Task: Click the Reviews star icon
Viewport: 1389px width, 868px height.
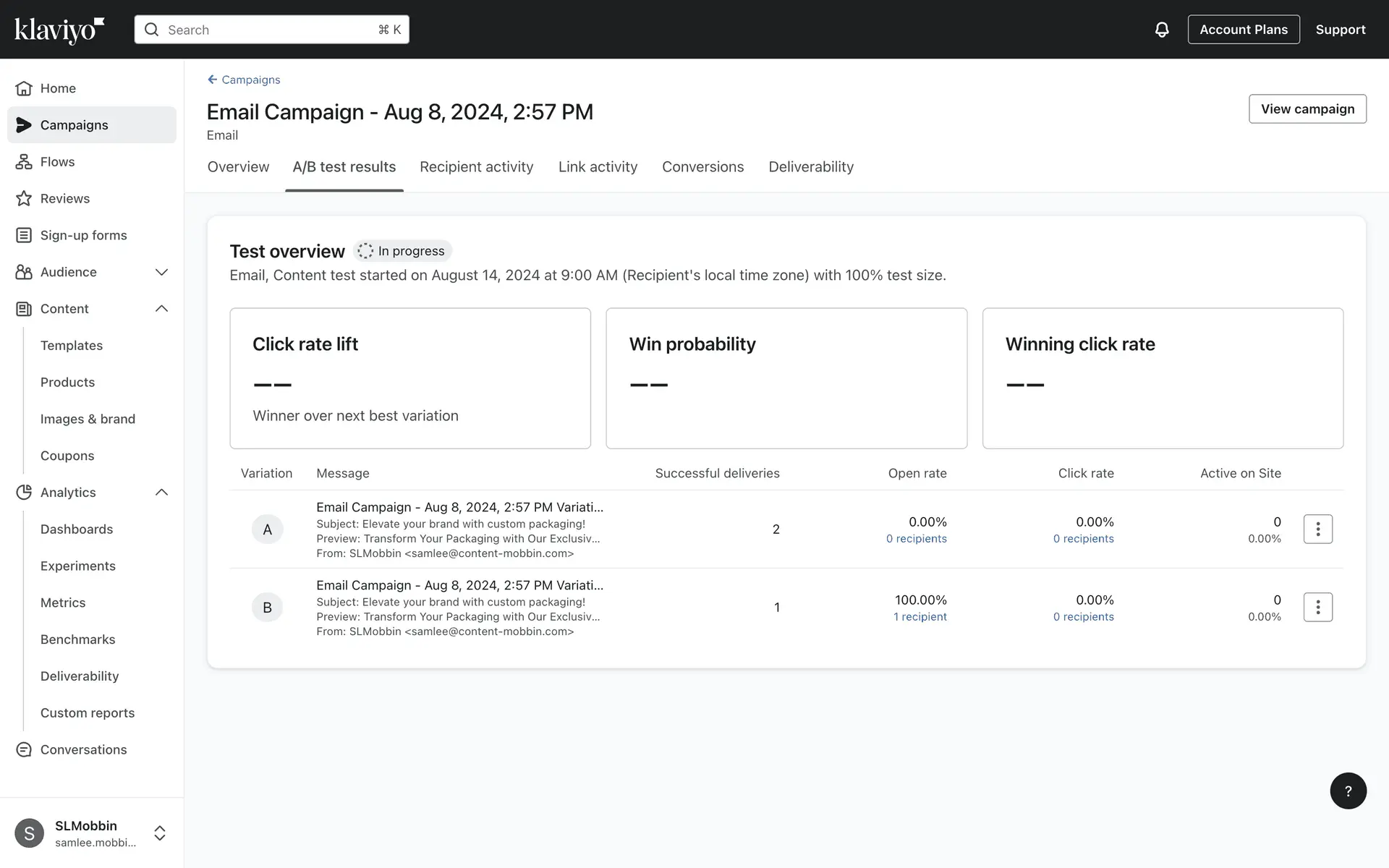Action: [x=24, y=199]
